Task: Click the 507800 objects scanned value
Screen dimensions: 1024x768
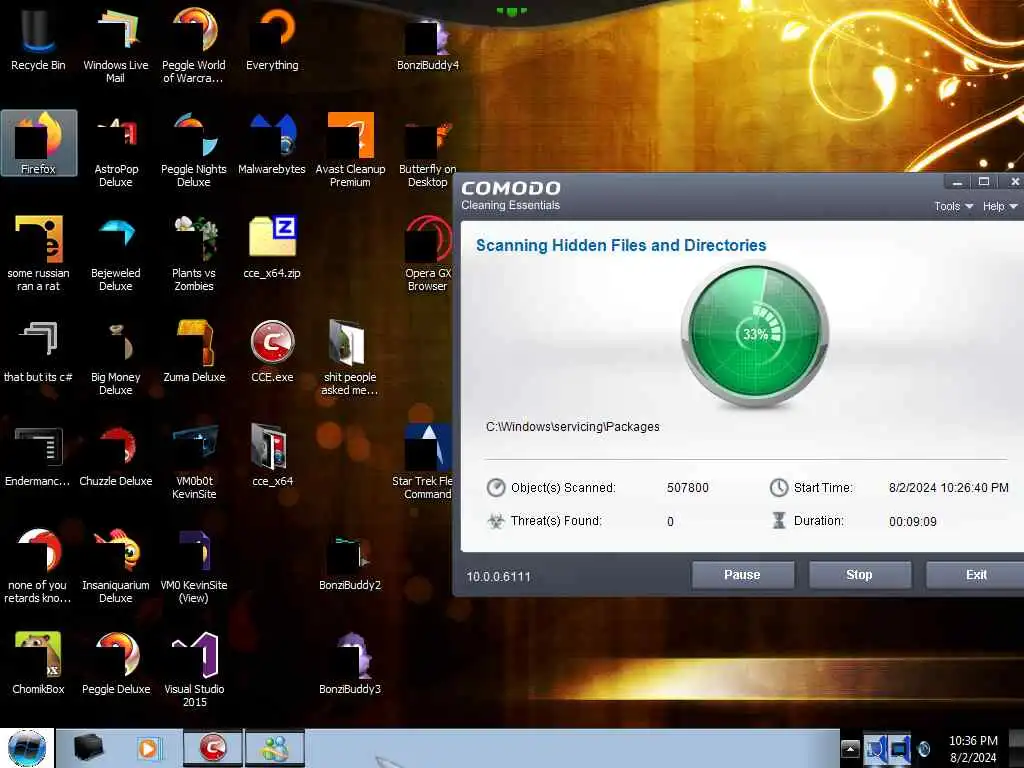Action: click(x=688, y=488)
